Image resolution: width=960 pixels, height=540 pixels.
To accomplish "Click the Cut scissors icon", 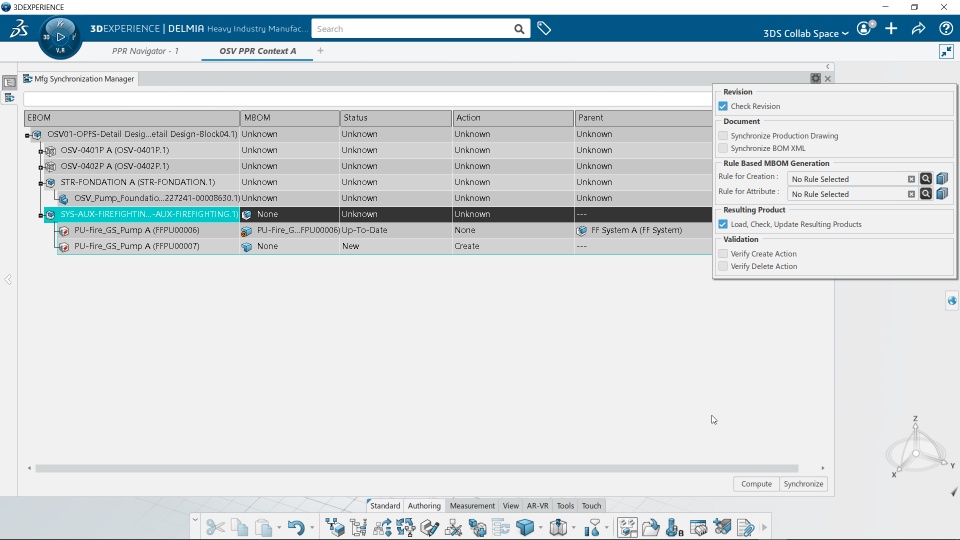I will pyautogui.click(x=215, y=527).
